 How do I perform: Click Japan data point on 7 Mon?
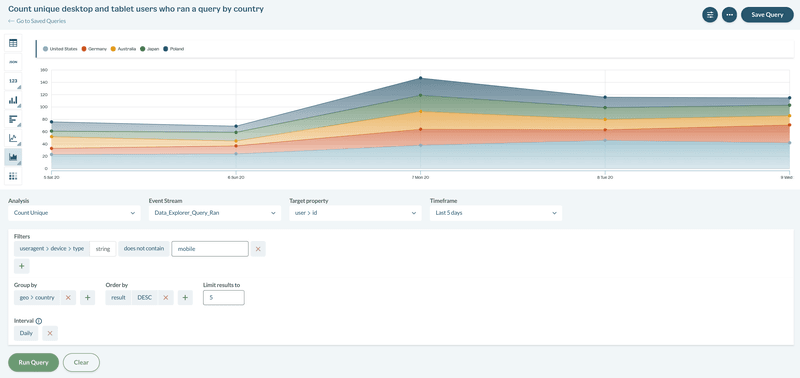click(x=420, y=95)
